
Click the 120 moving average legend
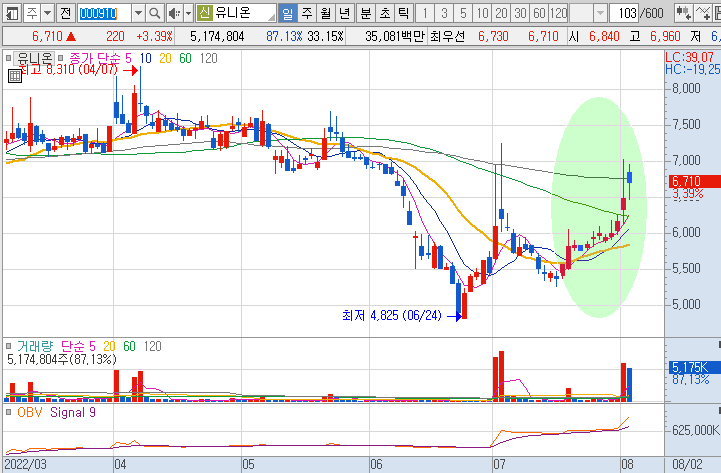click(x=208, y=58)
